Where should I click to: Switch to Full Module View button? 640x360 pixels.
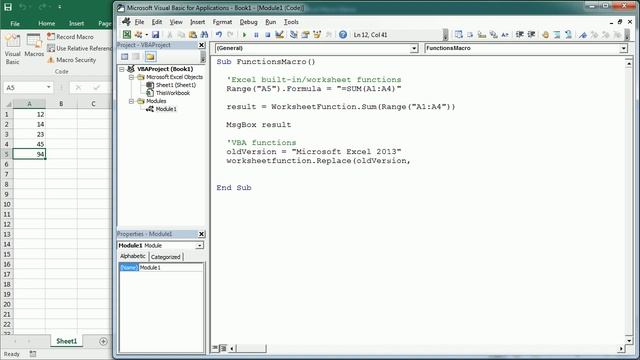223,348
